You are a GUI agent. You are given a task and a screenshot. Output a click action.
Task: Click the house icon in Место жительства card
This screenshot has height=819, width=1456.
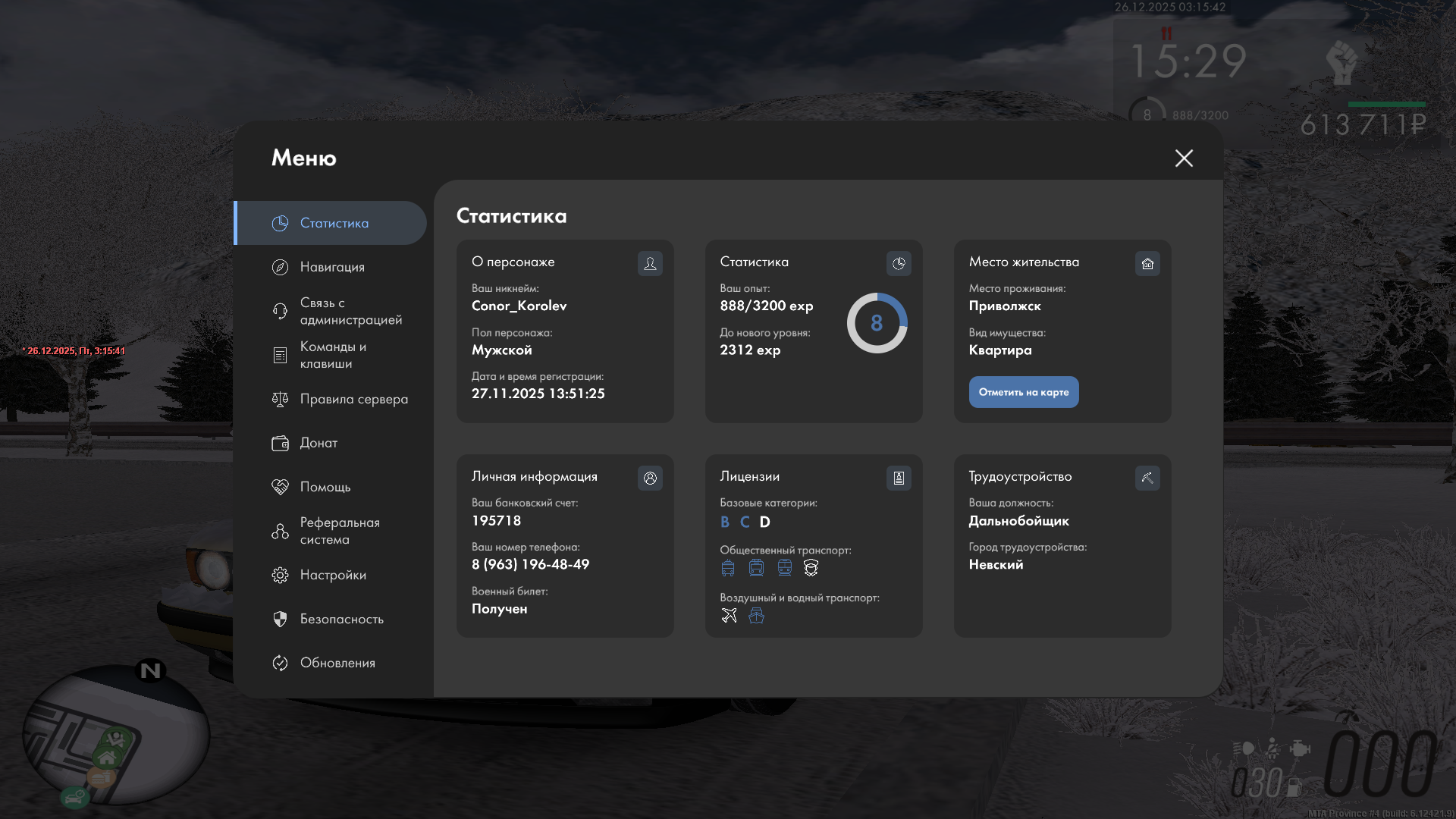pyautogui.click(x=1147, y=263)
